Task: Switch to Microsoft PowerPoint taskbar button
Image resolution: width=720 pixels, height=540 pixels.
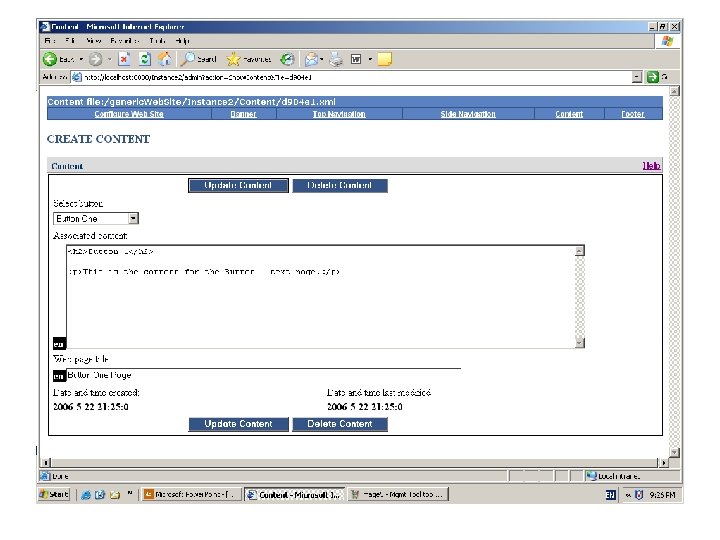Action: click(x=191, y=495)
